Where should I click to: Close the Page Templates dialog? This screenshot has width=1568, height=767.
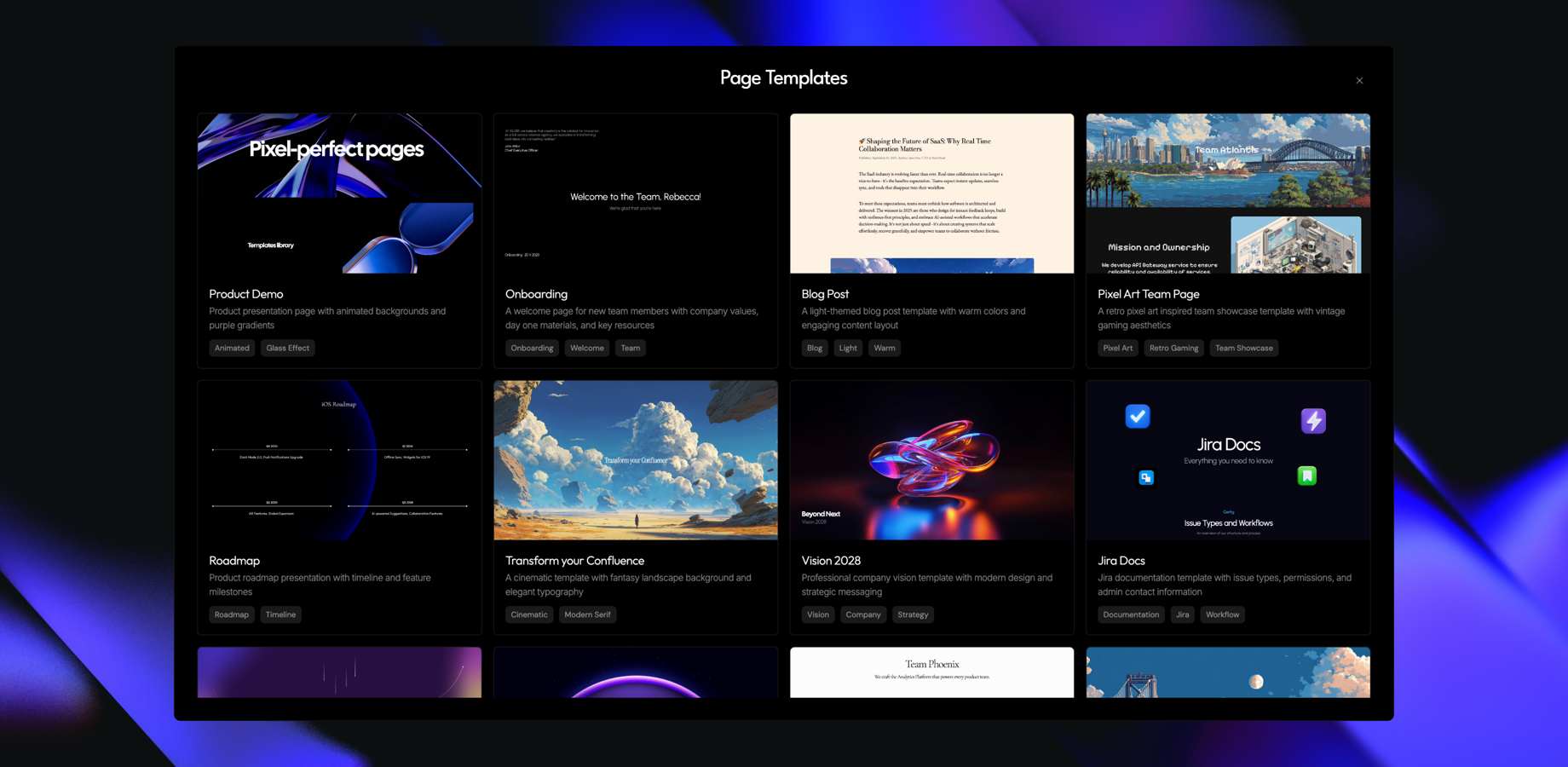[1359, 80]
